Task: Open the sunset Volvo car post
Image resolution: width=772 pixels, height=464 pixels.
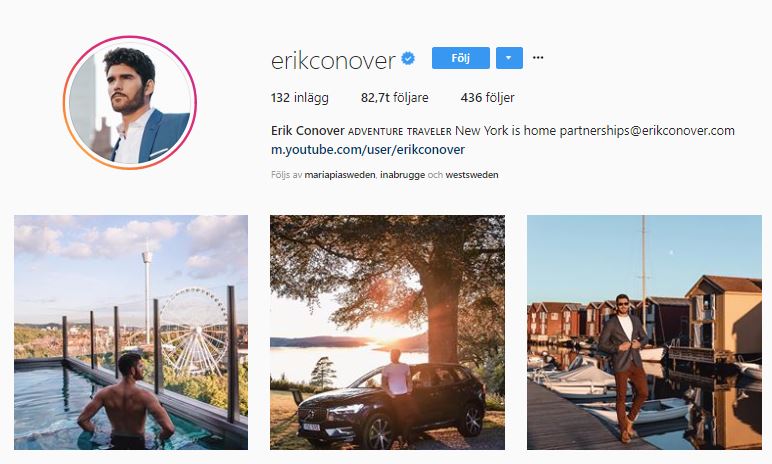Action: click(x=387, y=332)
